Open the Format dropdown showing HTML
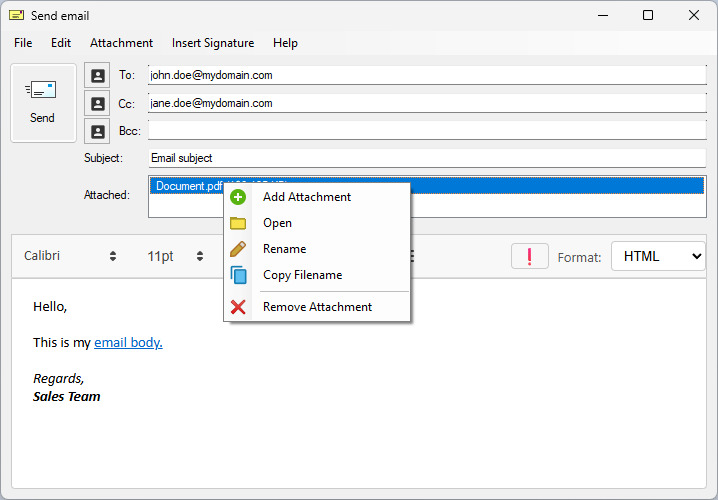718x500 pixels. click(x=658, y=256)
